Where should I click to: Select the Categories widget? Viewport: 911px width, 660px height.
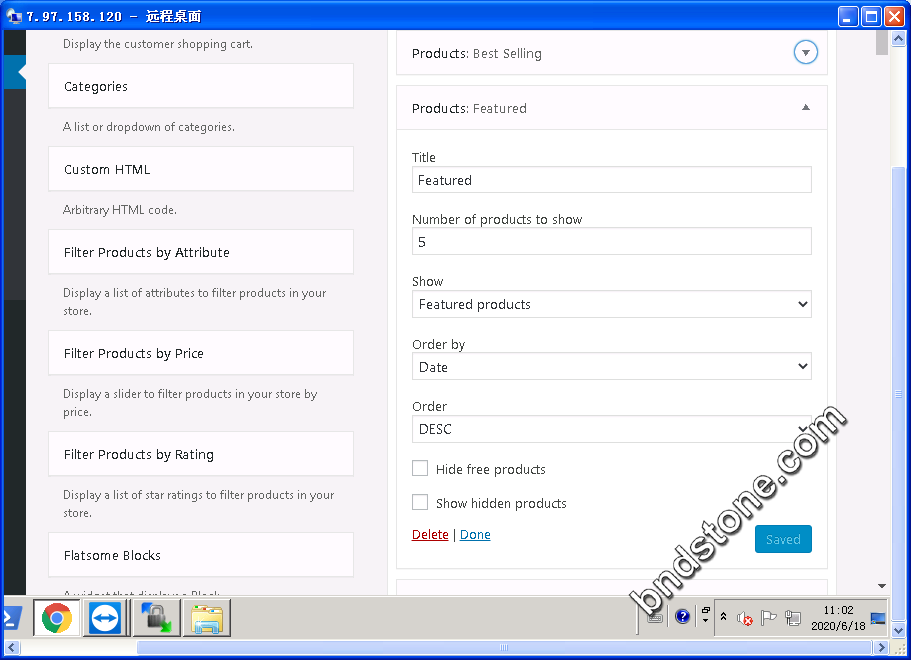201,86
